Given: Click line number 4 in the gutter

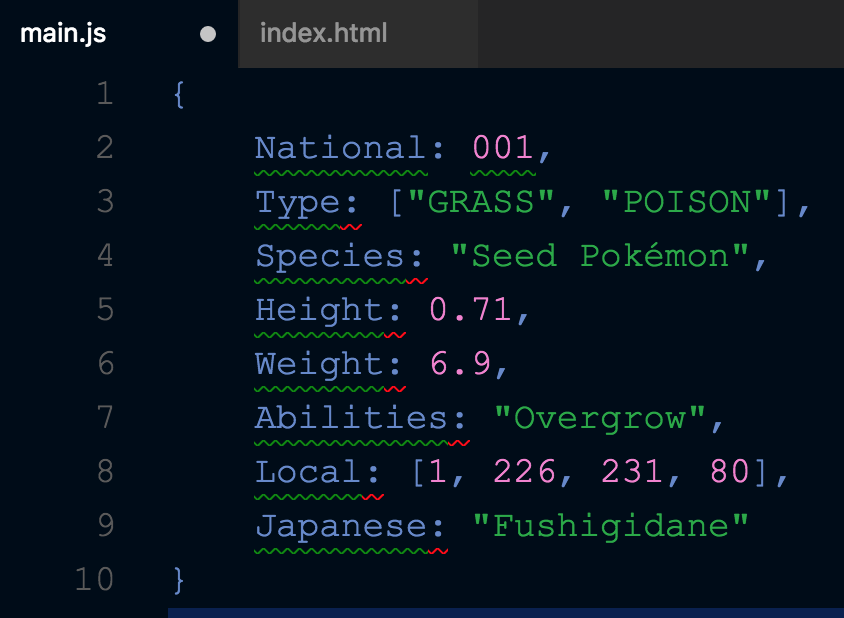Looking at the screenshot, I should (x=105, y=255).
